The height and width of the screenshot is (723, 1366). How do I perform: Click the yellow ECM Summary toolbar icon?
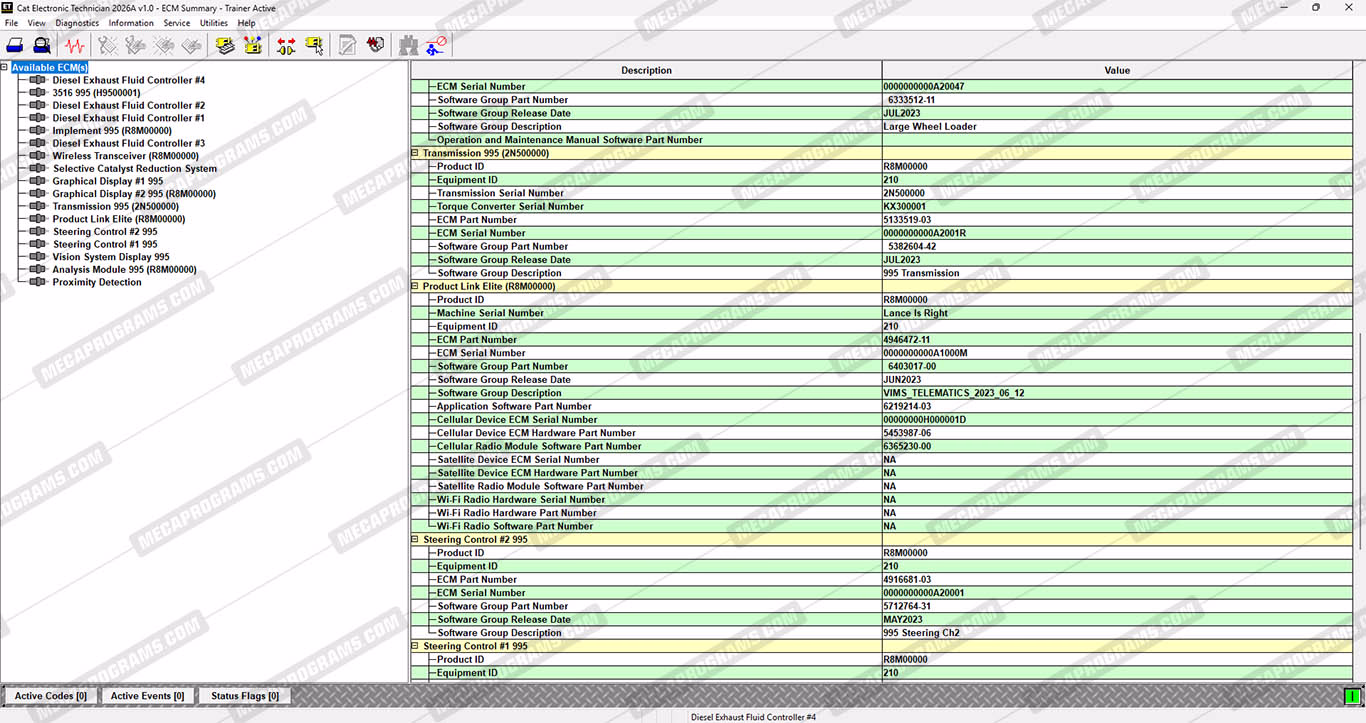[225, 45]
